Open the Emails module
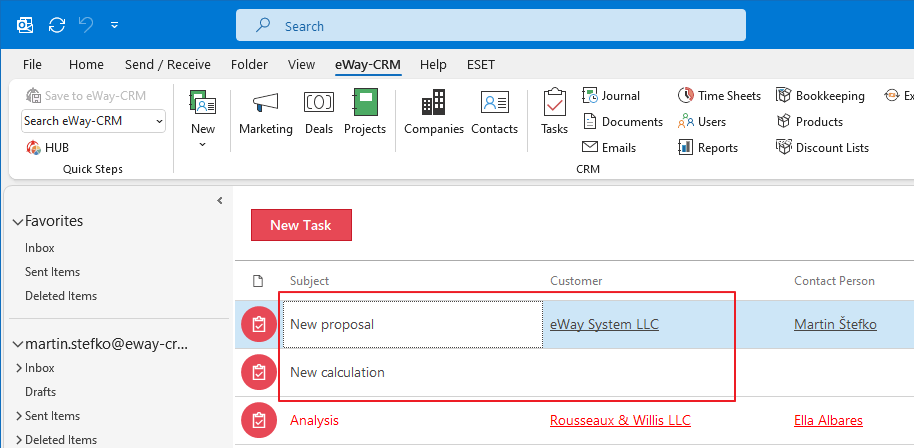This screenshot has width=914, height=448. [609, 148]
